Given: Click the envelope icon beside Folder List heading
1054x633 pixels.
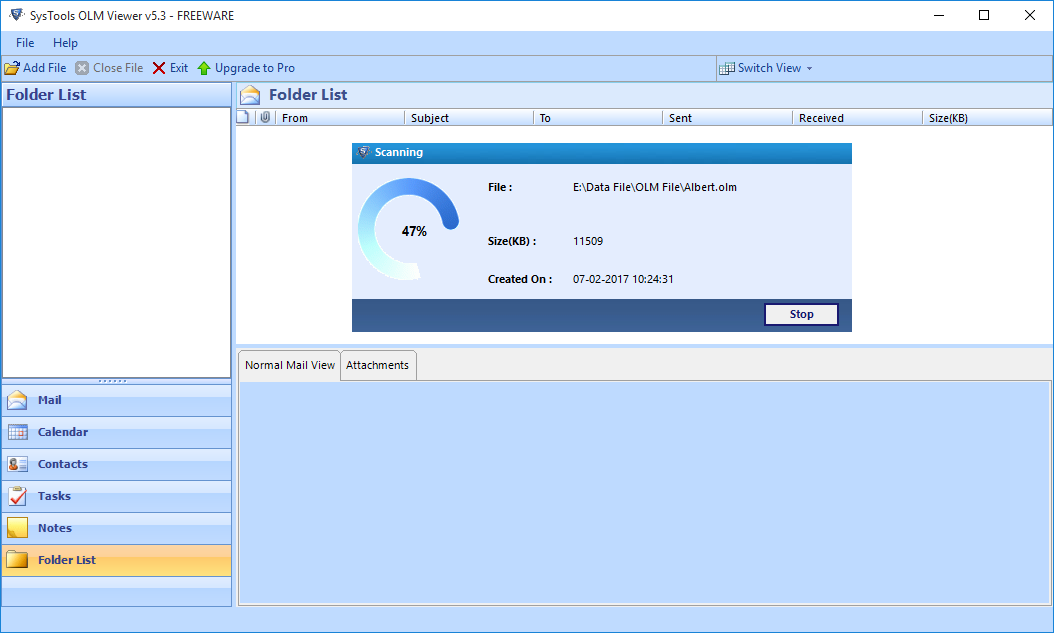Looking at the screenshot, I should pyautogui.click(x=250, y=95).
